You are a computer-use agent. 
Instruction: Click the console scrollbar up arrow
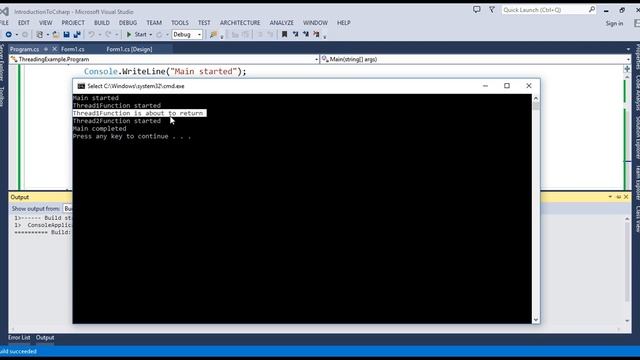[536, 98]
